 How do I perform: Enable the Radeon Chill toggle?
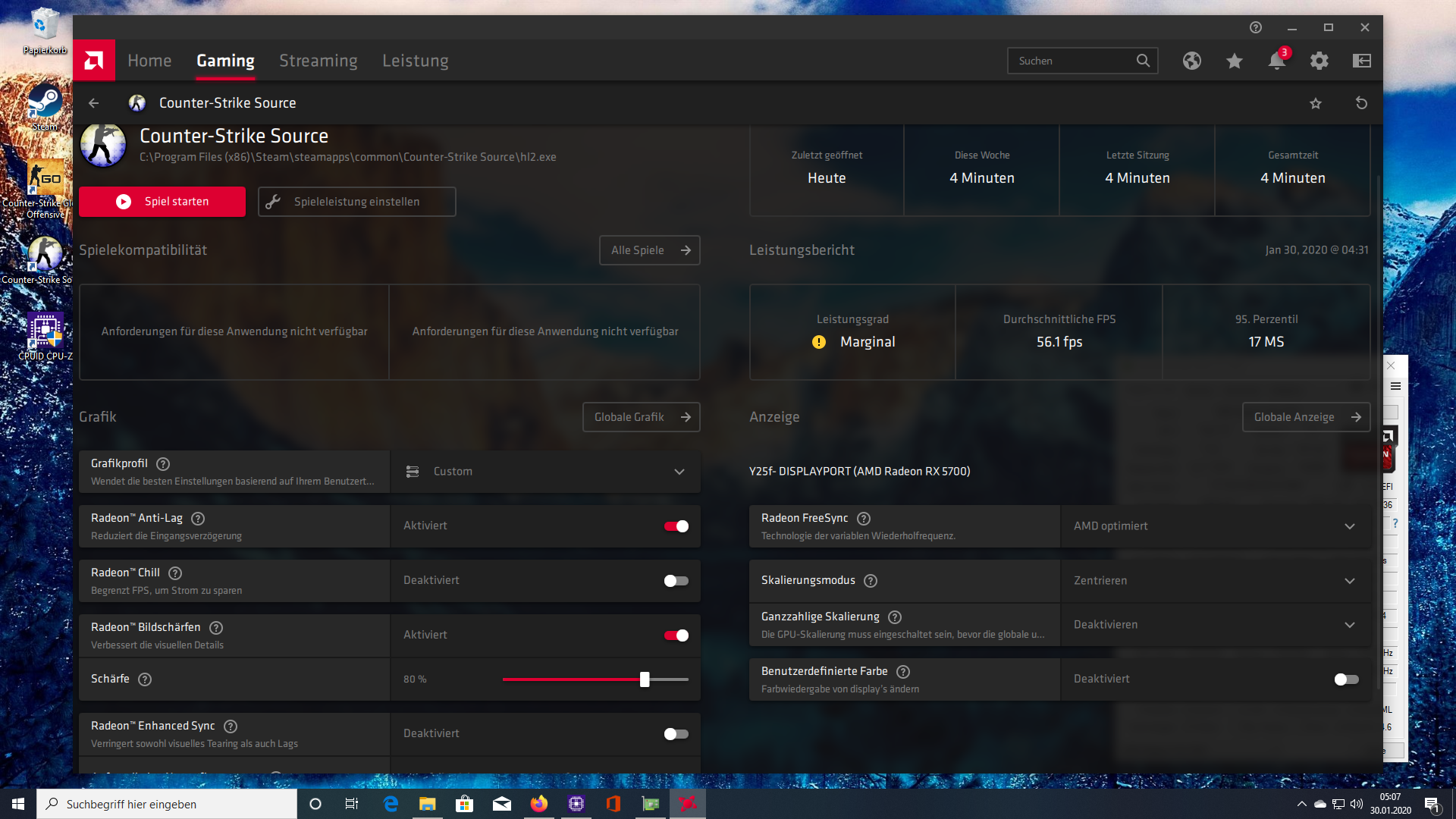(676, 581)
